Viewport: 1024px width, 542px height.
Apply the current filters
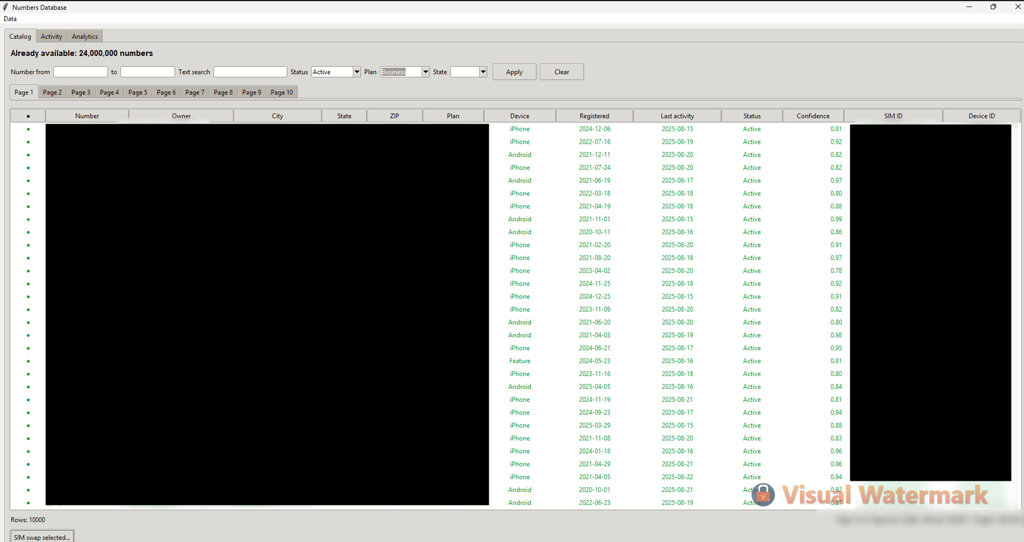[515, 72]
